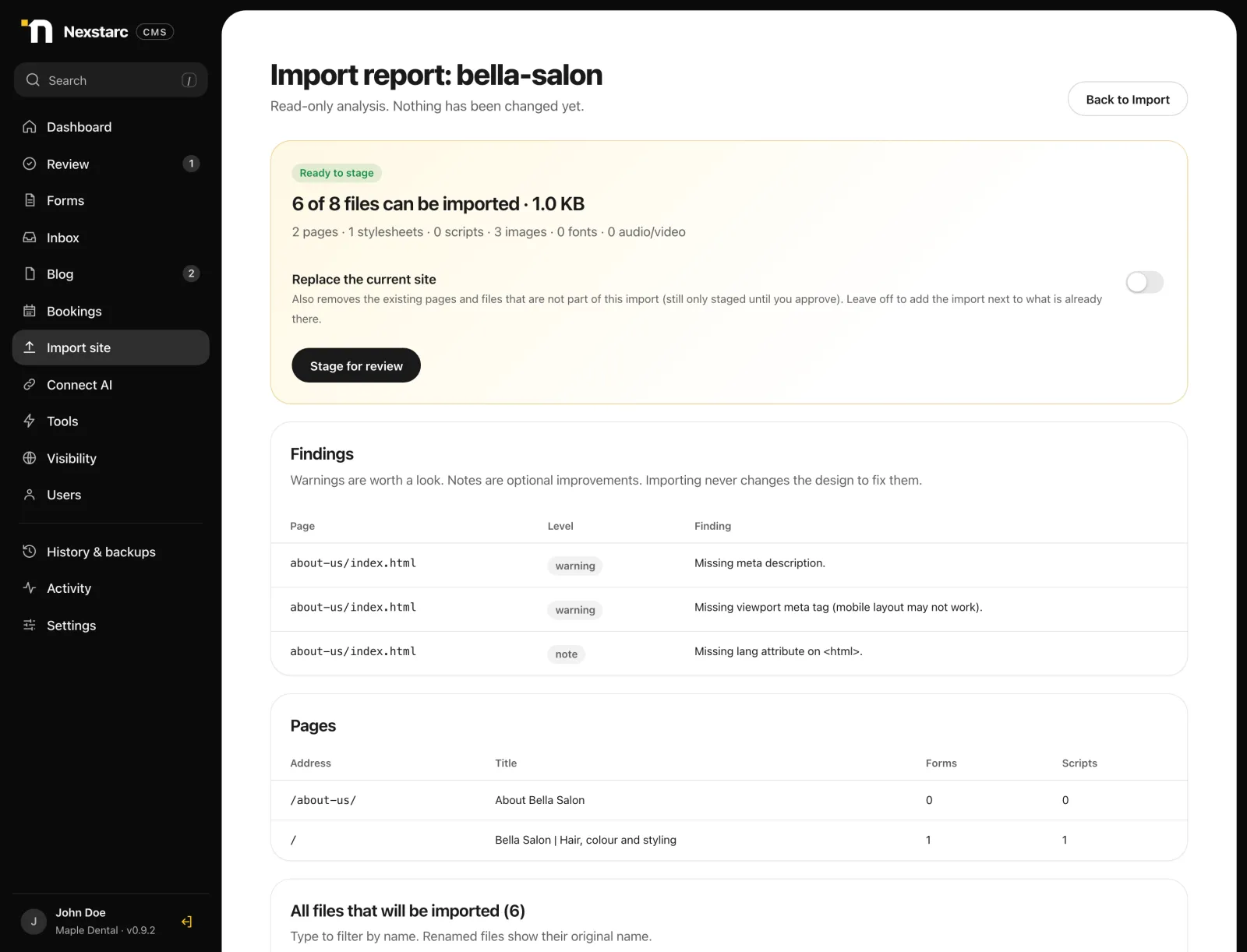
Task: Click Bella Salon Hair, colour and styling title
Action: (x=585, y=840)
